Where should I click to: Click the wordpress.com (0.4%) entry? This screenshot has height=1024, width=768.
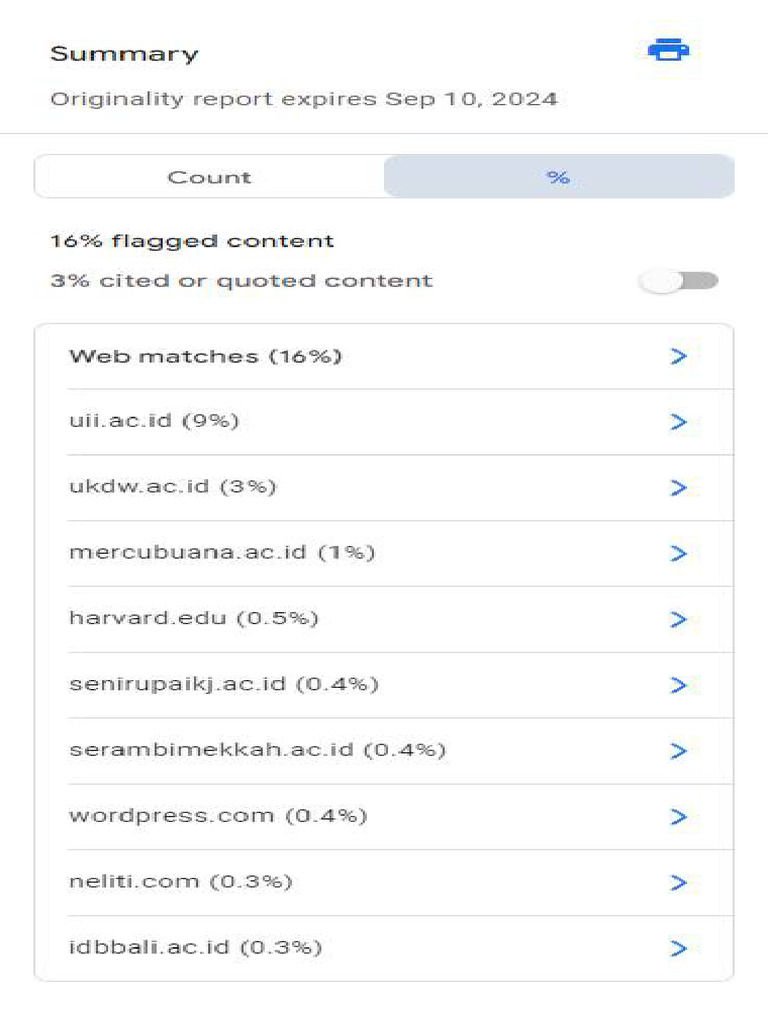[x=218, y=816]
